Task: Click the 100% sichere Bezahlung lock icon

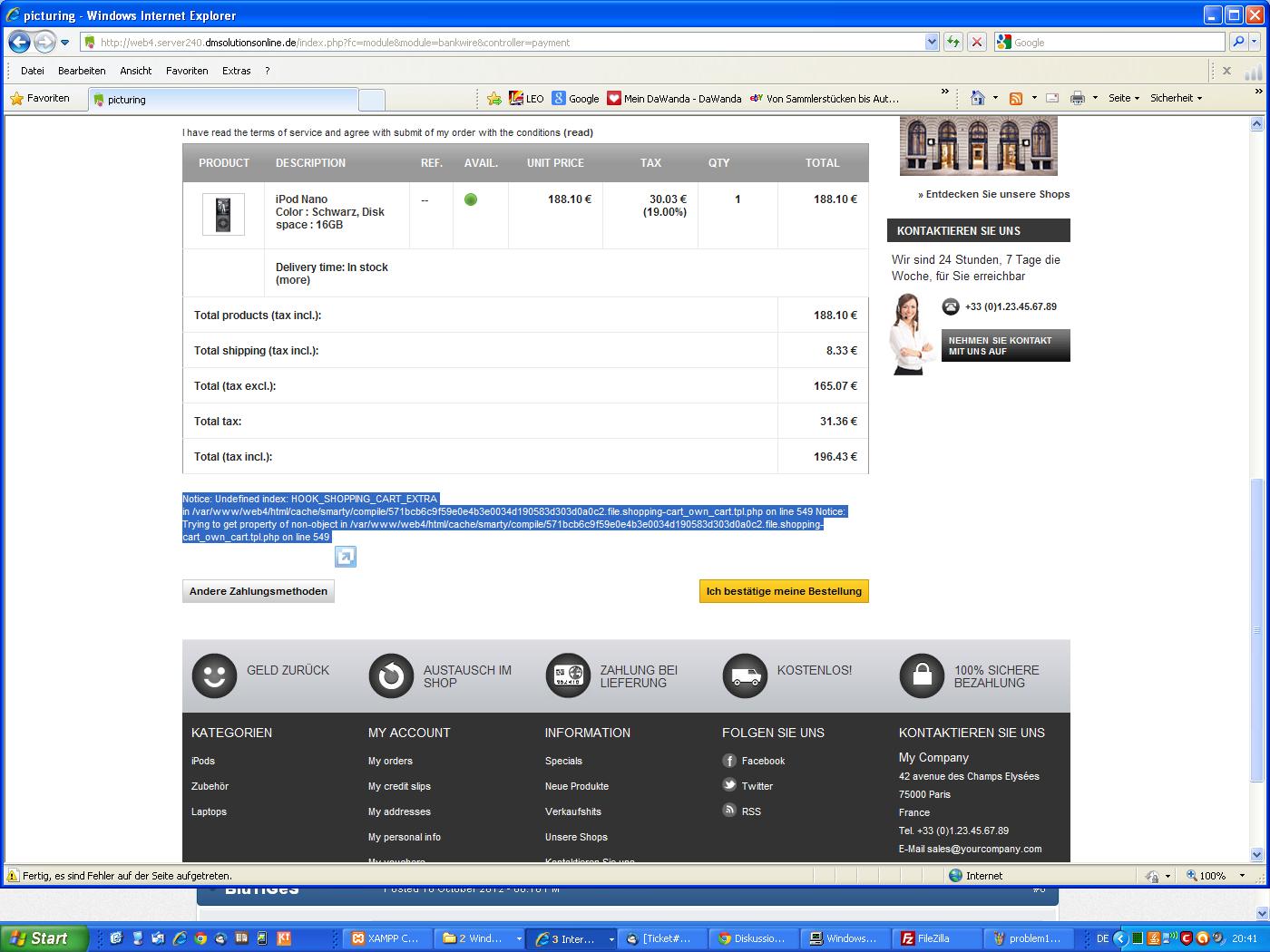Action: pos(922,676)
